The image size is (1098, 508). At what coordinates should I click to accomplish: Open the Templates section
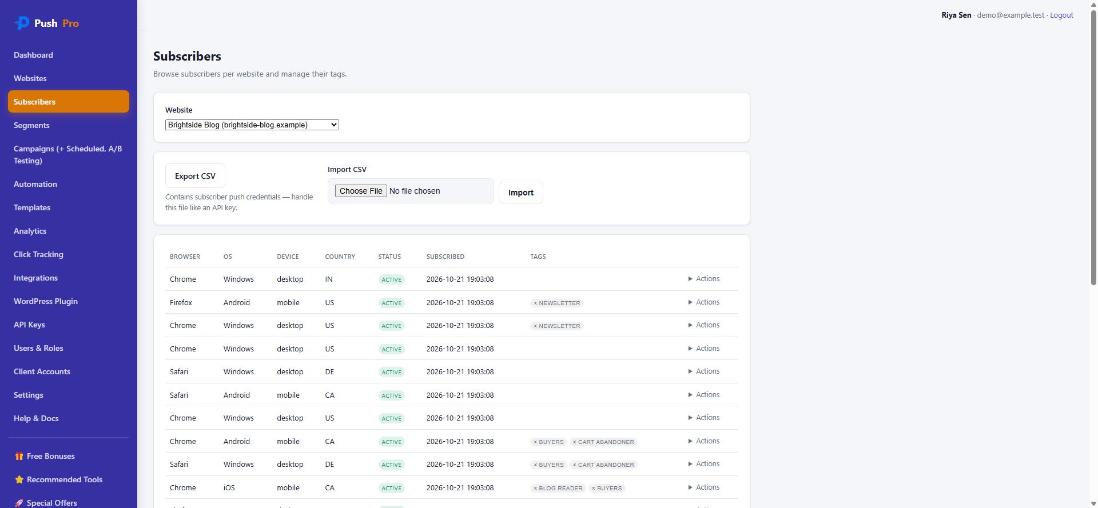pos(69,207)
